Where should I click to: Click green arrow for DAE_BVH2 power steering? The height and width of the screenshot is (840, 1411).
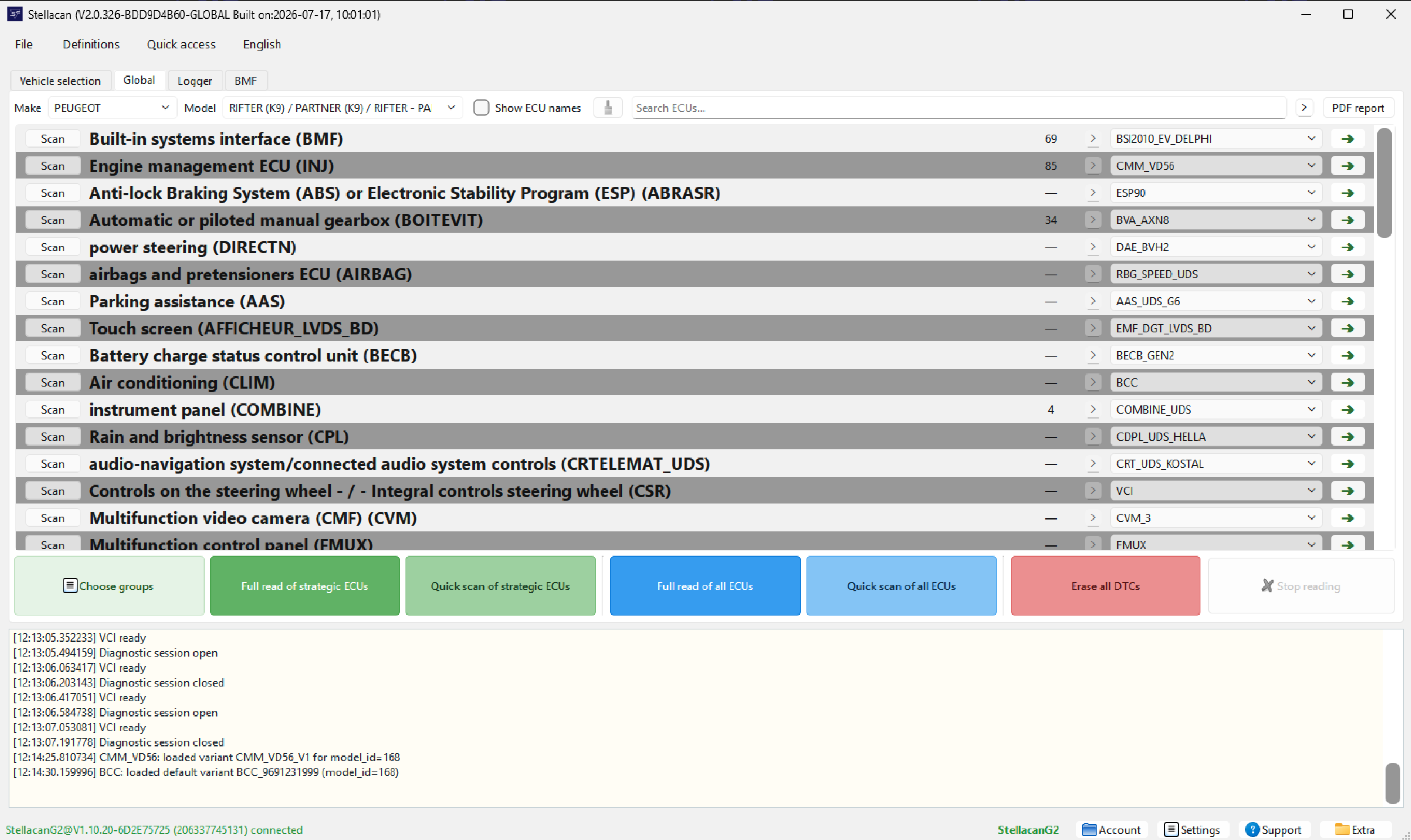pyautogui.click(x=1347, y=247)
